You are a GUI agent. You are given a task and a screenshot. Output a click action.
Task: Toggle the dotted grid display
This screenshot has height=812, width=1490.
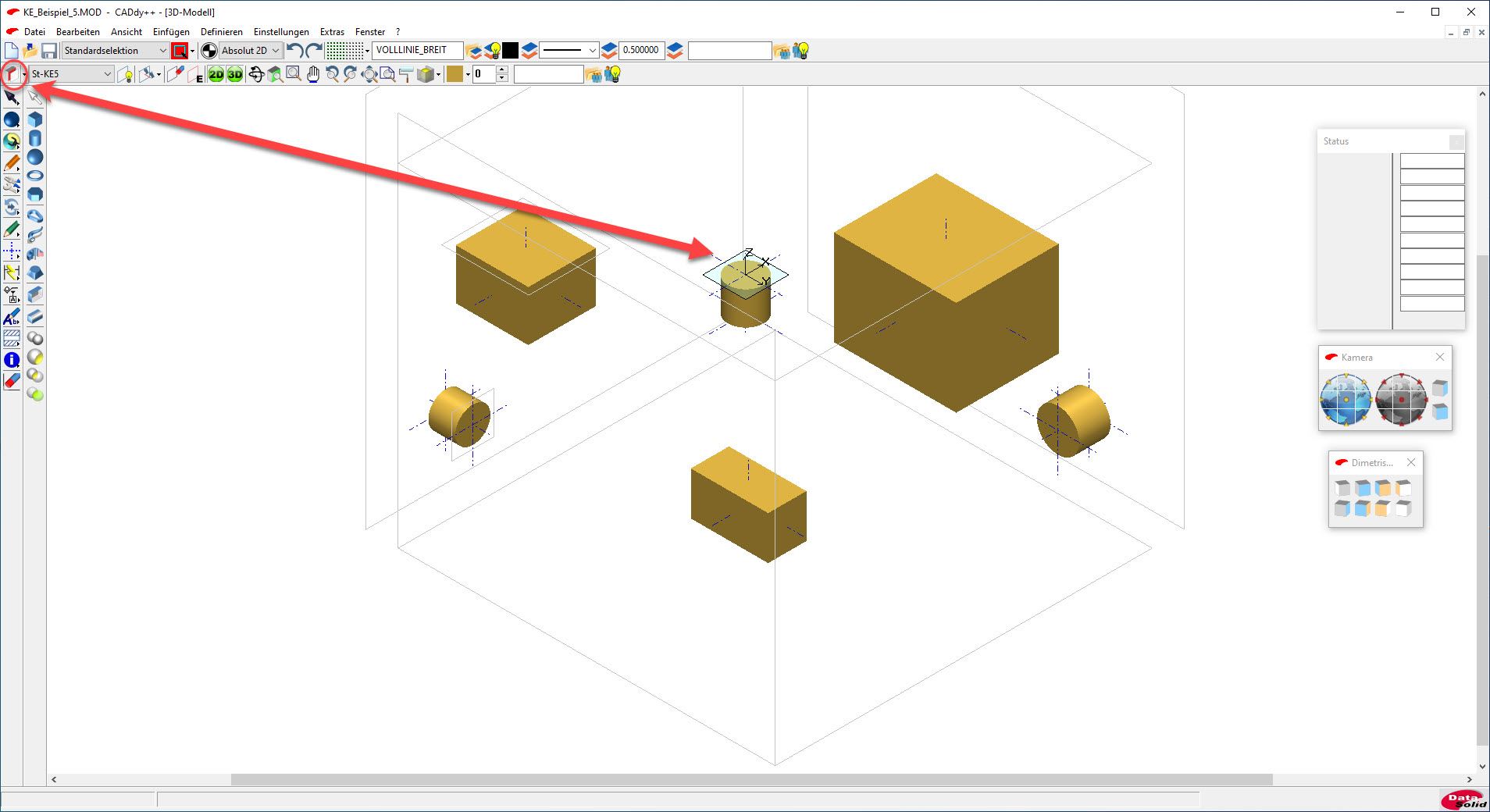pos(344,51)
